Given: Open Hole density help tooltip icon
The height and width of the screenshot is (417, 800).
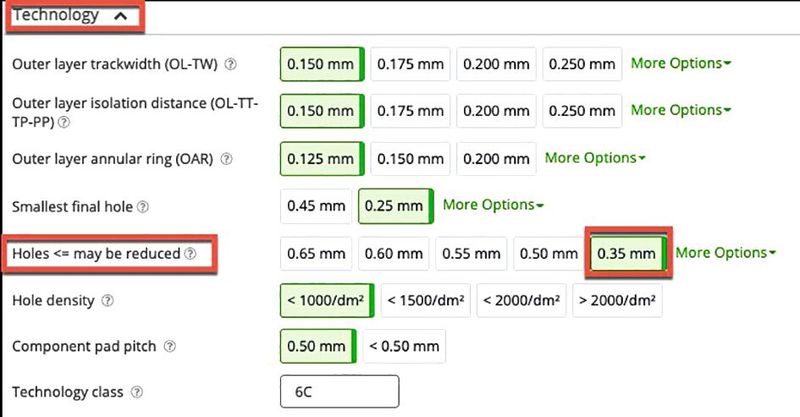Looking at the screenshot, I should click(107, 300).
